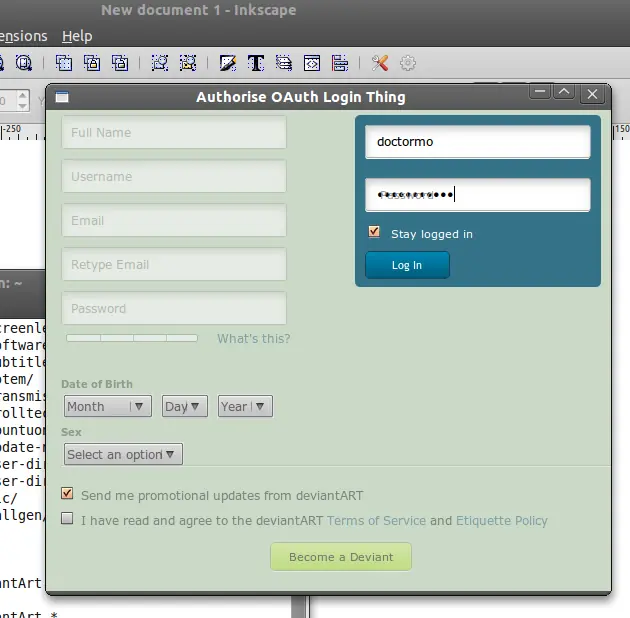Open the Layers dialog icon
This screenshot has width=630, height=618.
click(284, 63)
